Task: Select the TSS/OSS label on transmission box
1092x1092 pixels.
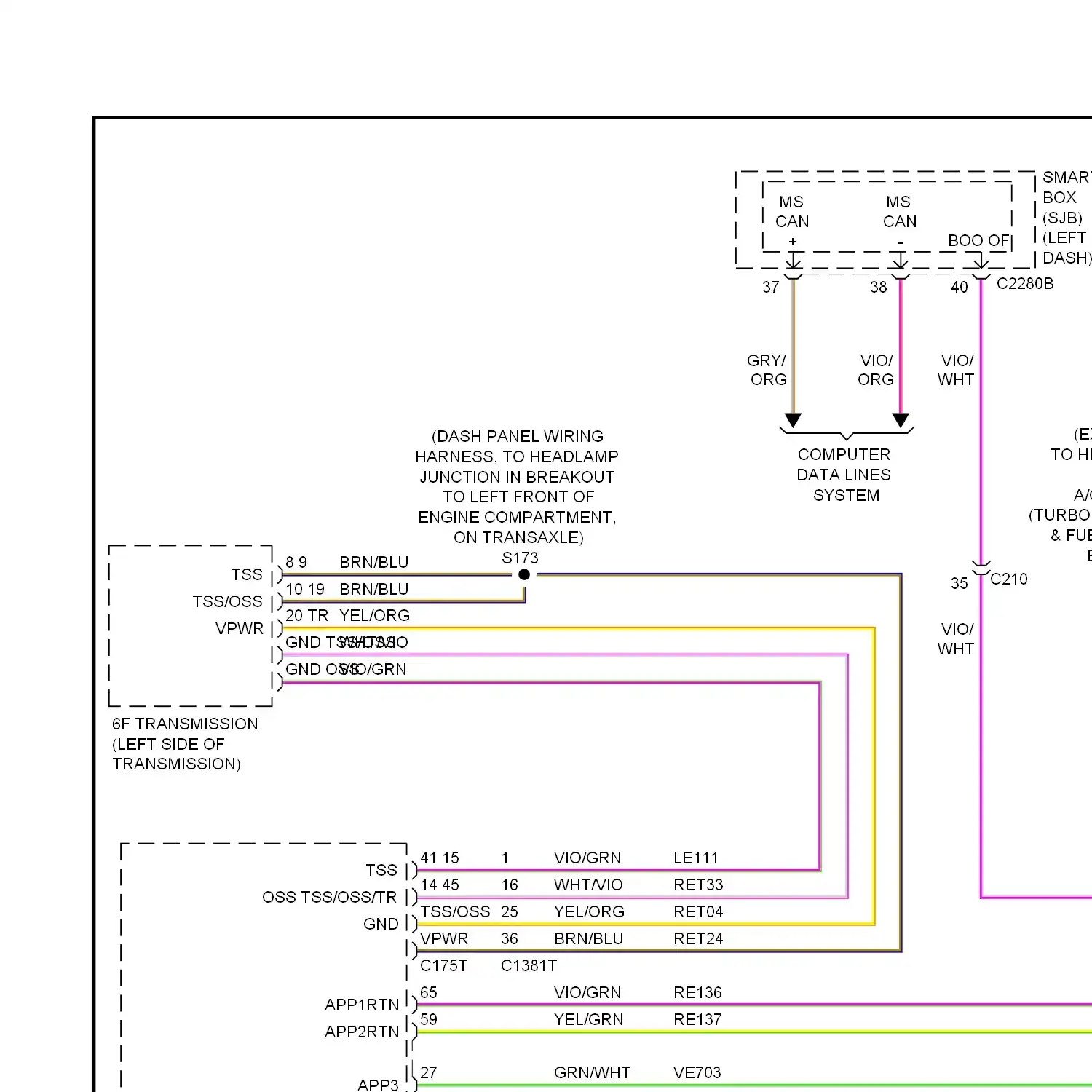Action: (227, 601)
